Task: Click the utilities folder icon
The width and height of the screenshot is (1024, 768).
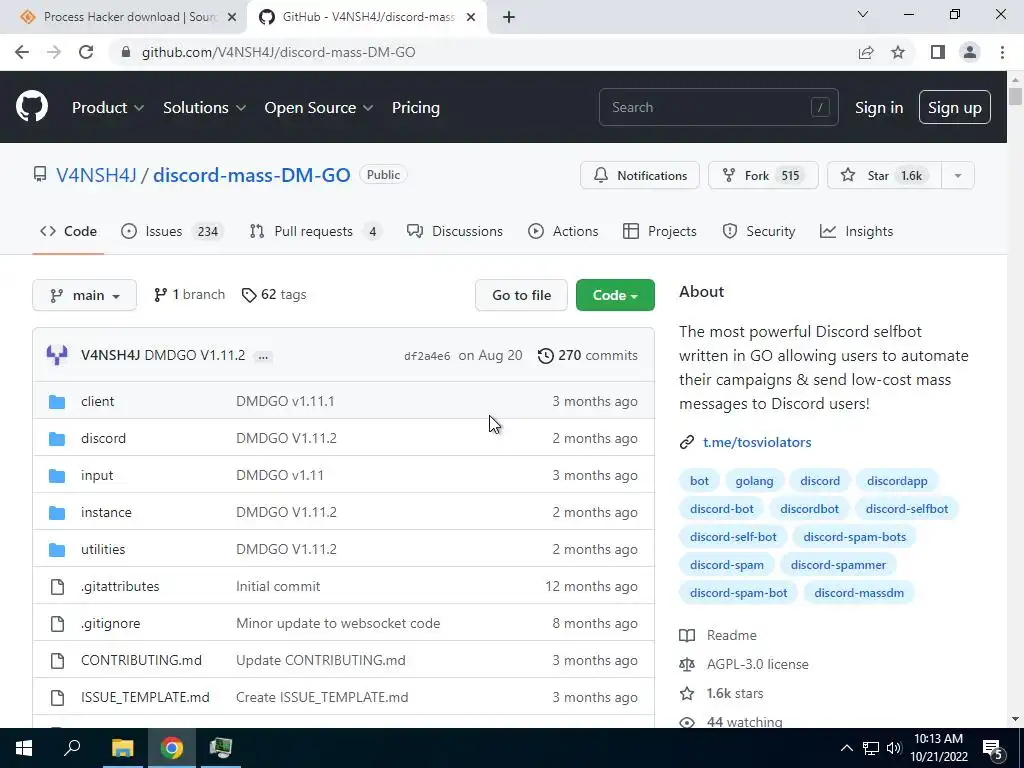Action: point(57,550)
